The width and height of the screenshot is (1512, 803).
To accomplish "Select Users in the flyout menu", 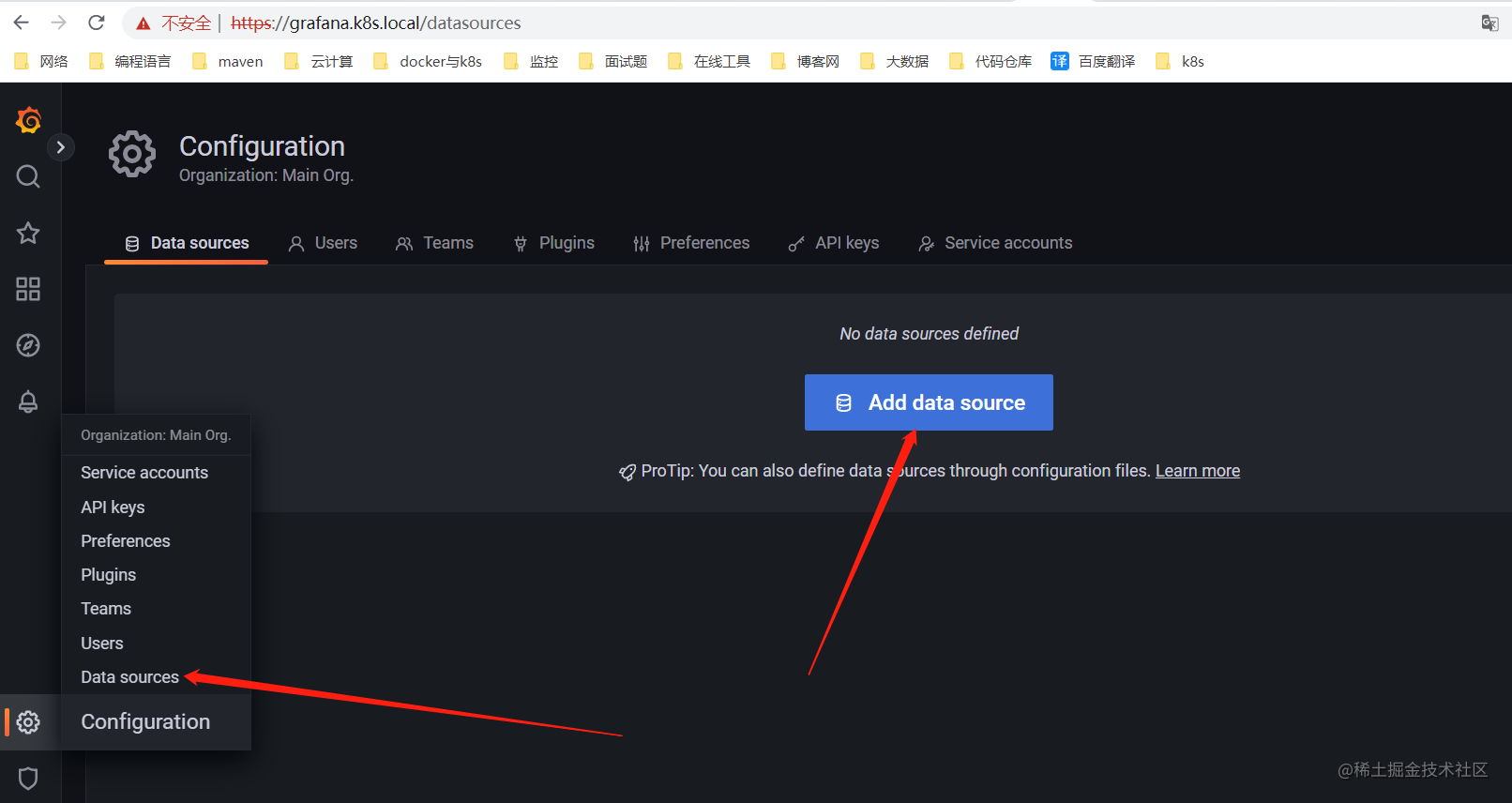I will tap(102, 644).
